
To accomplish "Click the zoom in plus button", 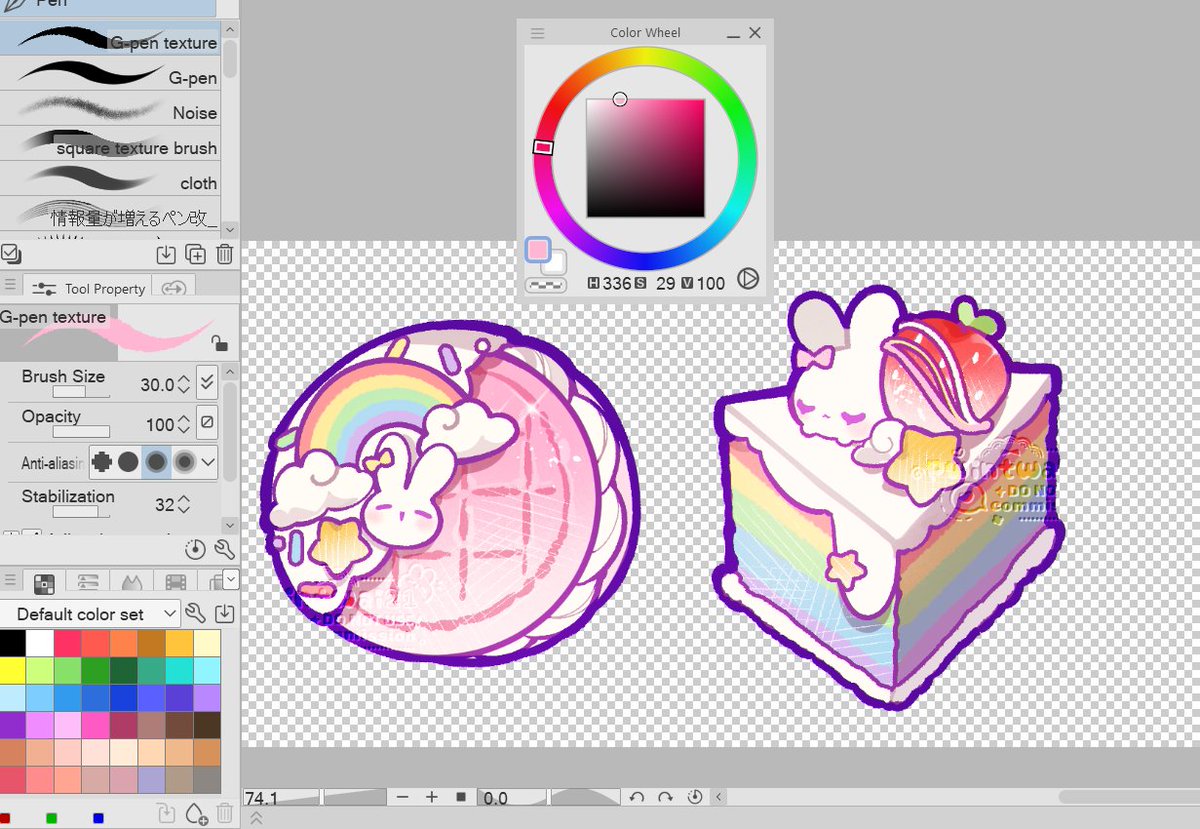I will click(432, 797).
